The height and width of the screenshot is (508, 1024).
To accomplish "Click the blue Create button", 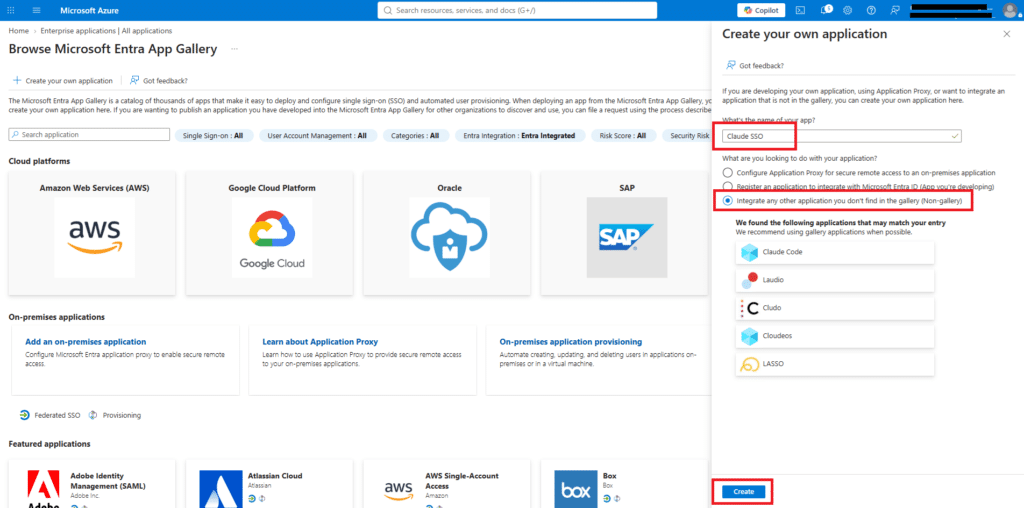I will point(743,492).
